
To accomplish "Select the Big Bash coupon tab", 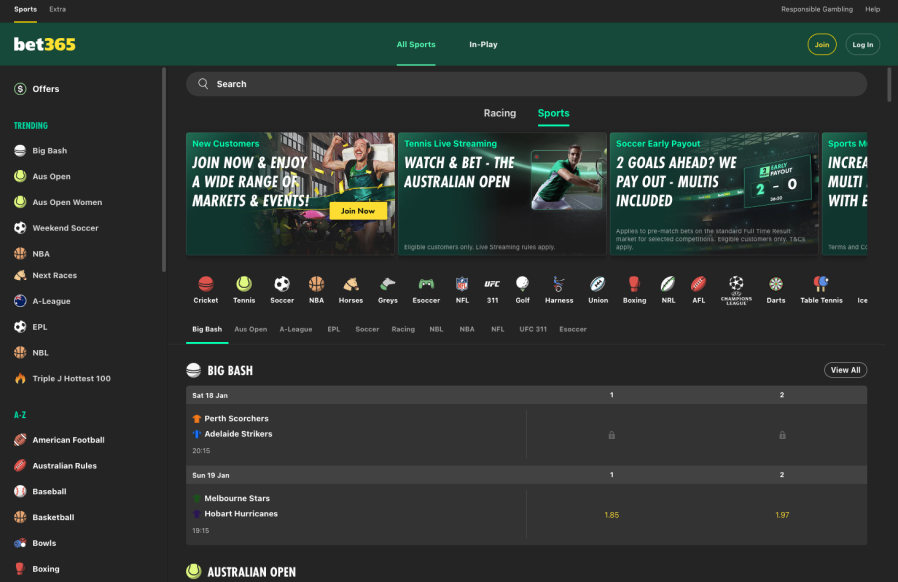I will pyautogui.click(x=207, y=329).
